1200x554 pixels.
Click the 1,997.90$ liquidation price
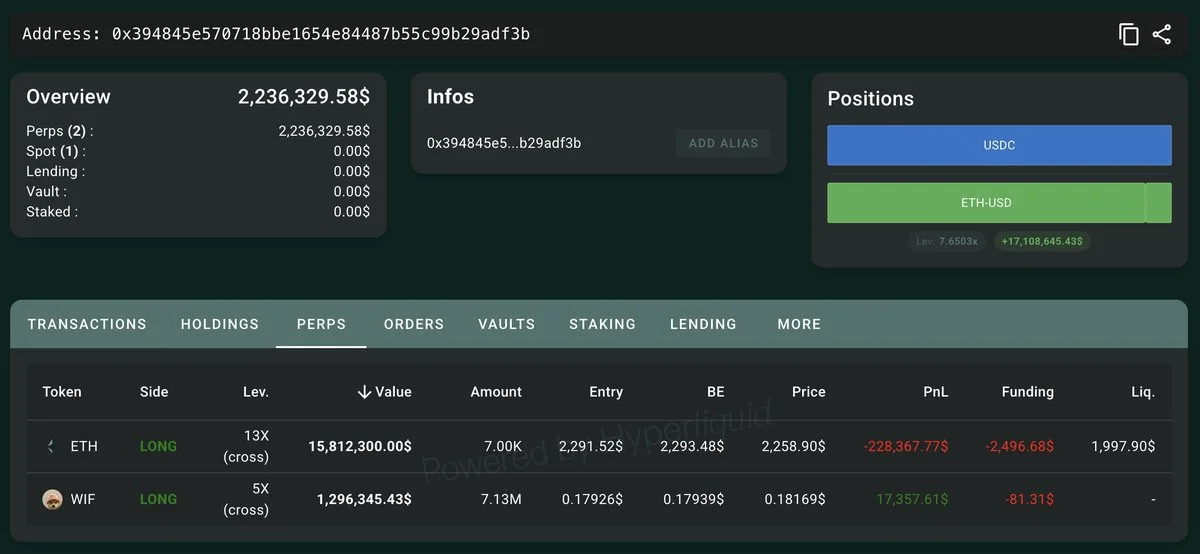click(1123, 446)
